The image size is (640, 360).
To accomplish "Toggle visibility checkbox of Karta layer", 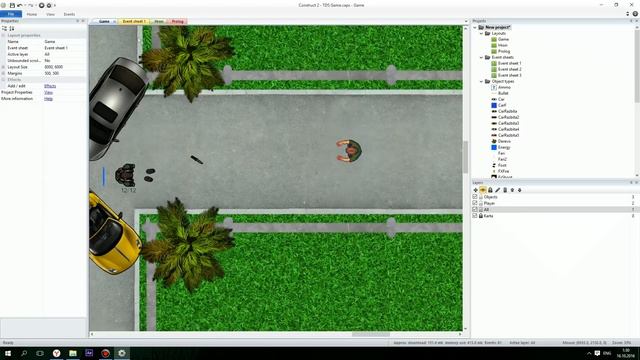I will [x=475, y=216].
